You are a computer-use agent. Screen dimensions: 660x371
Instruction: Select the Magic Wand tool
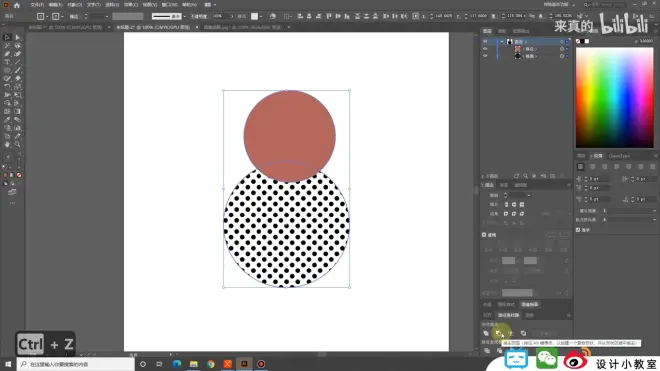coord(7,45)
